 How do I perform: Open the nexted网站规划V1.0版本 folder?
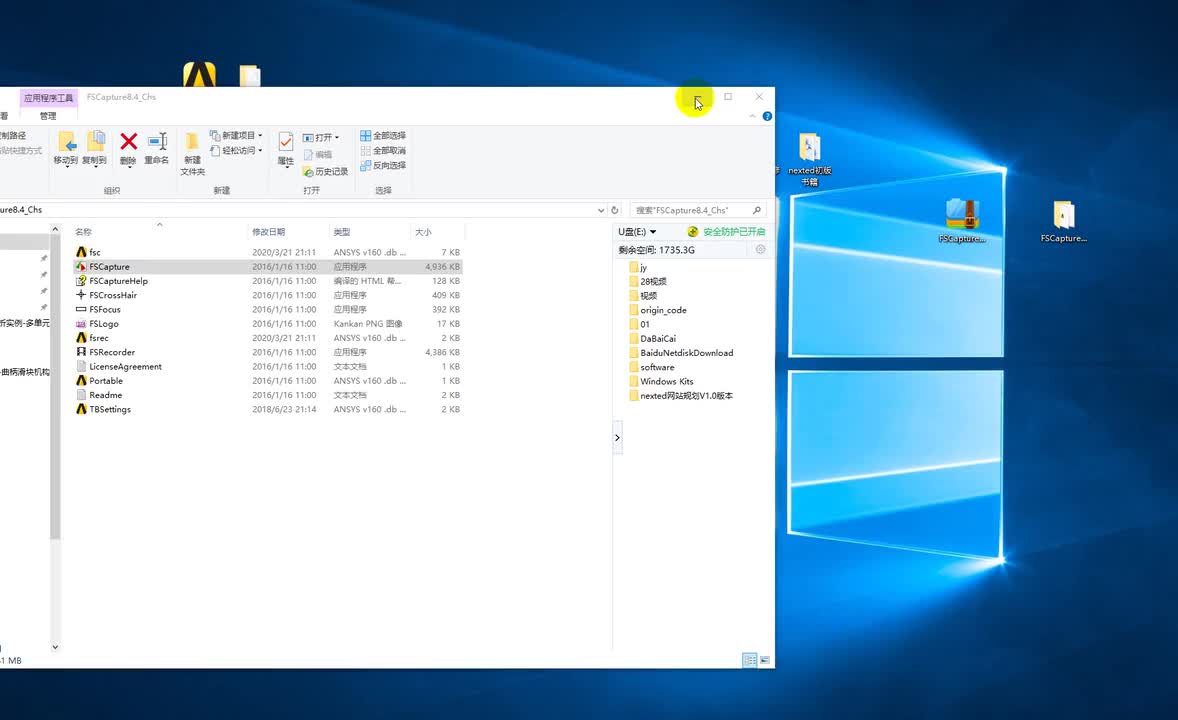click(x=681, y=396)
